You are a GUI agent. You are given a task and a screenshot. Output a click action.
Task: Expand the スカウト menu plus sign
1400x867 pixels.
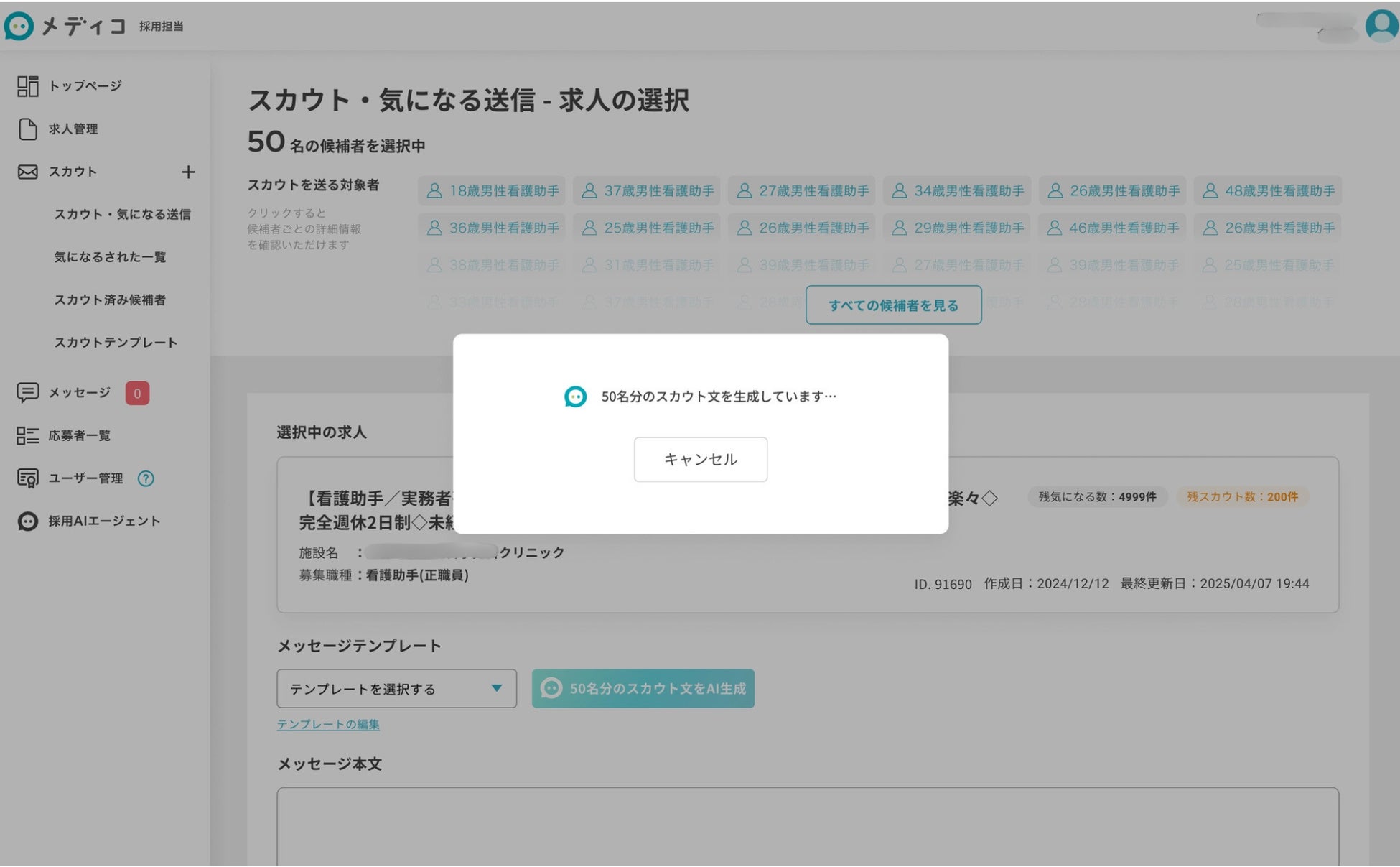click(x=188, y=172)
